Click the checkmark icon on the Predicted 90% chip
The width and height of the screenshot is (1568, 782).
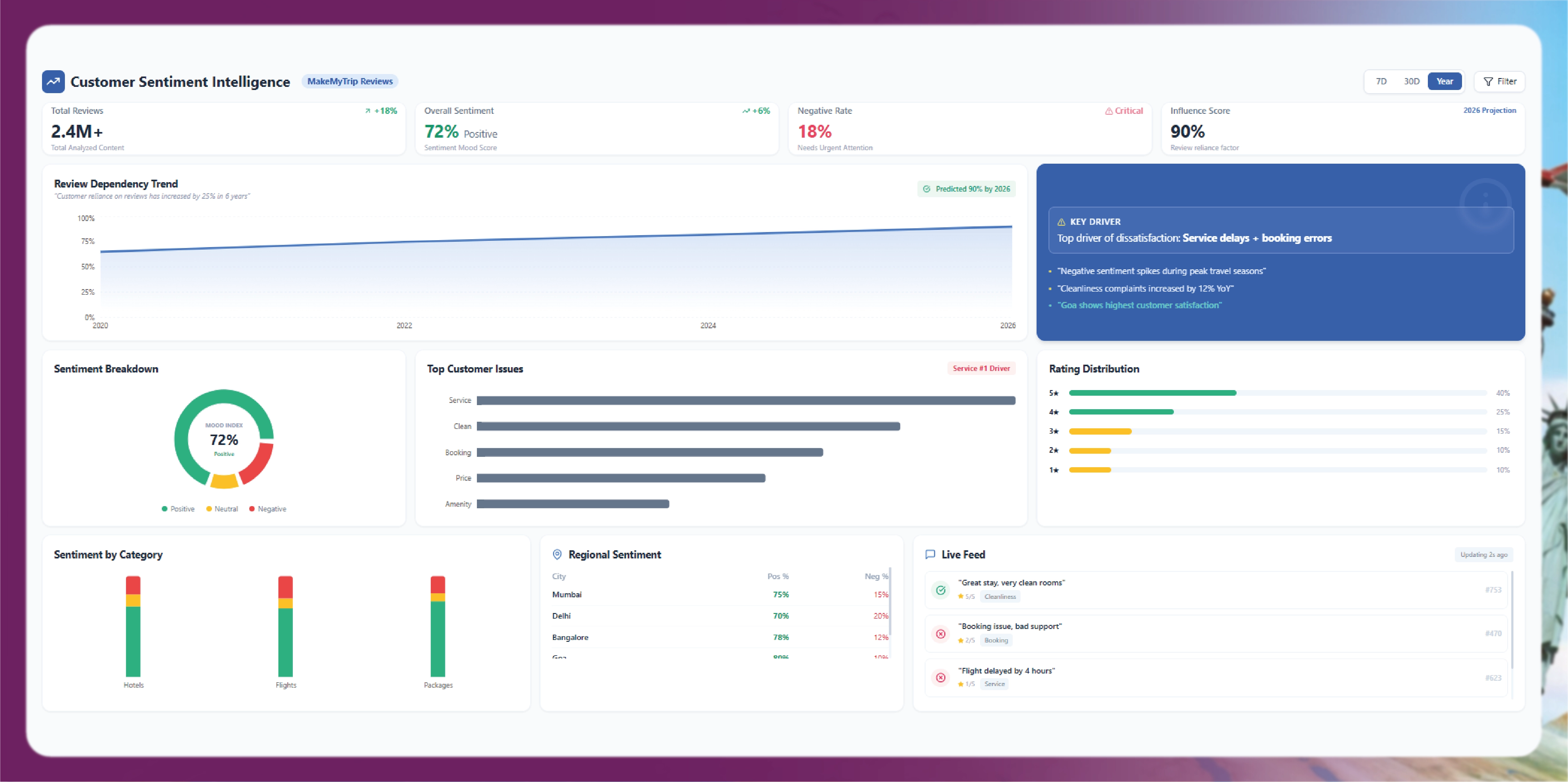click(x=928, y=189)
